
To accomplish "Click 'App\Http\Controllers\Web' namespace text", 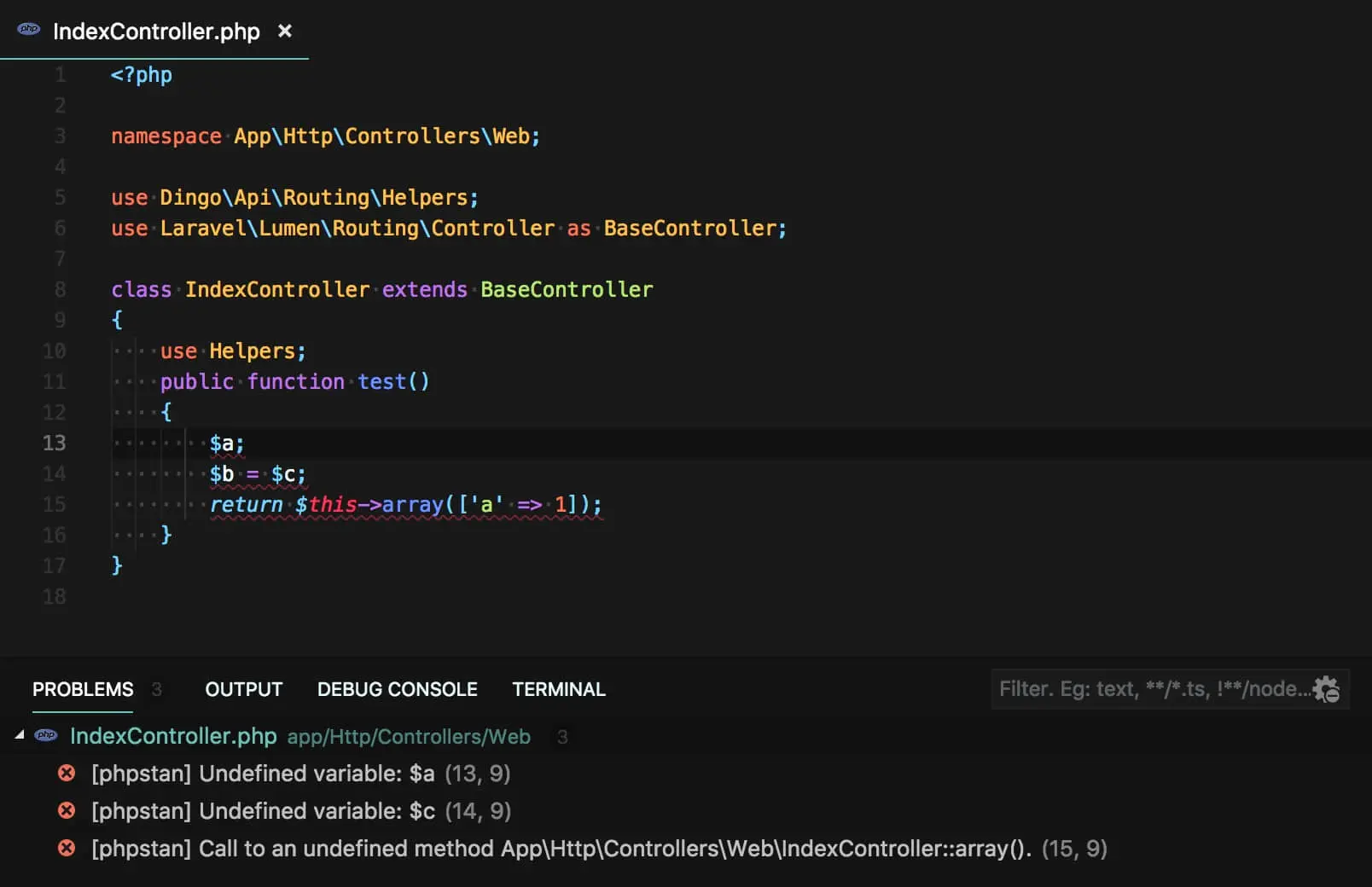I will pyautogui.click(x=382, y=136).
